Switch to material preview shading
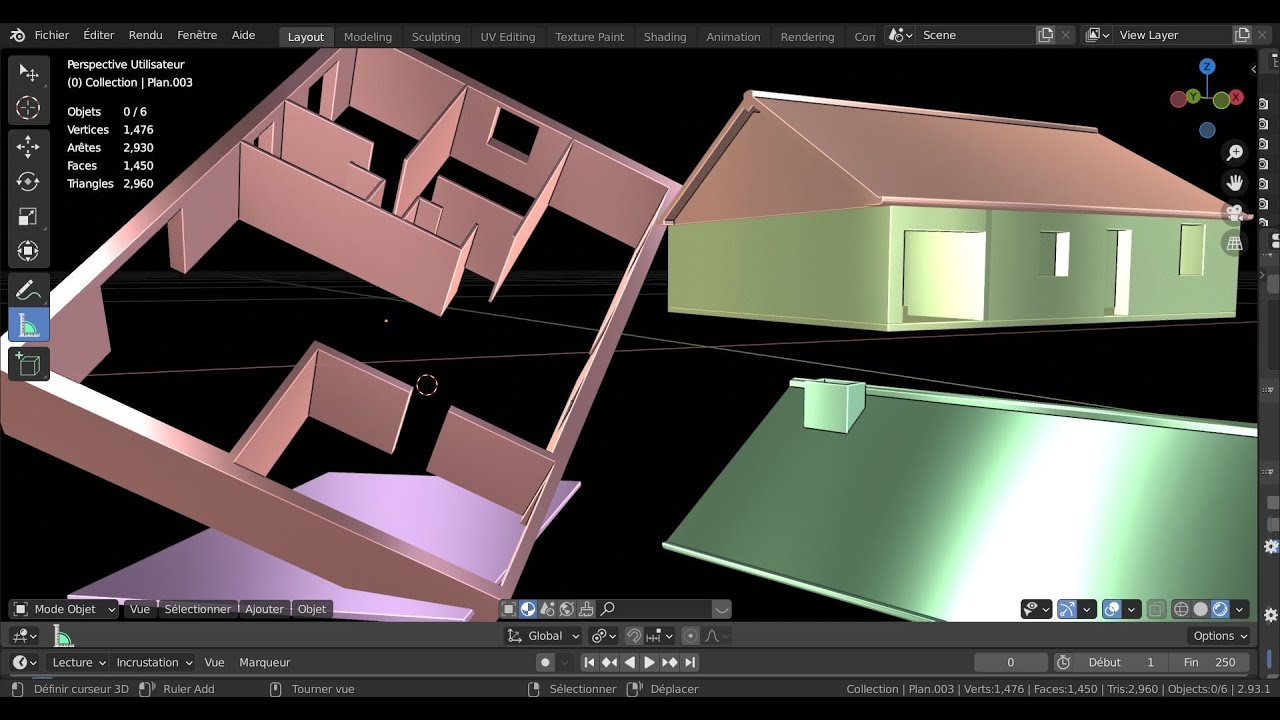1280x720 pixels. [x=1220, y=609]
